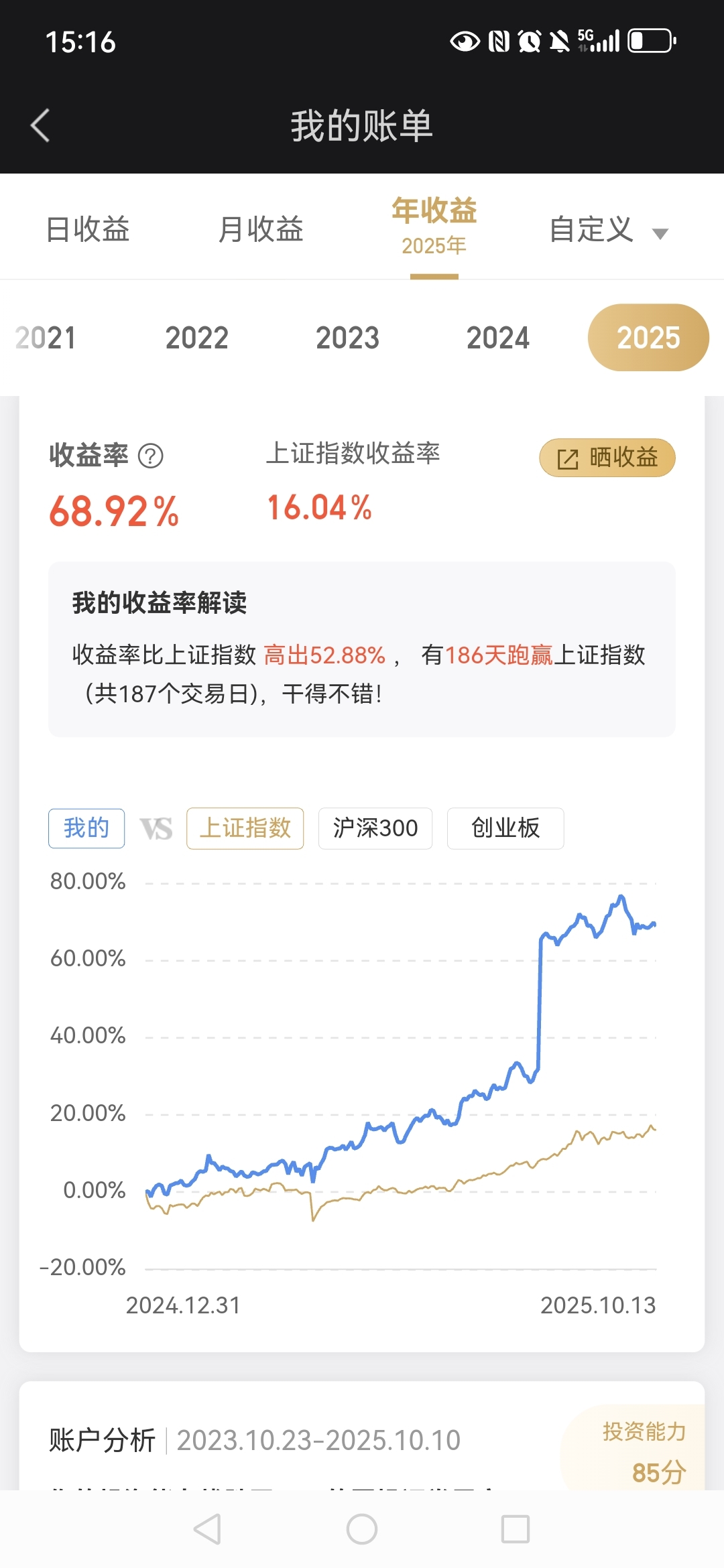The height and width of the screenshot is (1568, 724).
Task: Select year 2022
Action: click(x=197, y=338)
